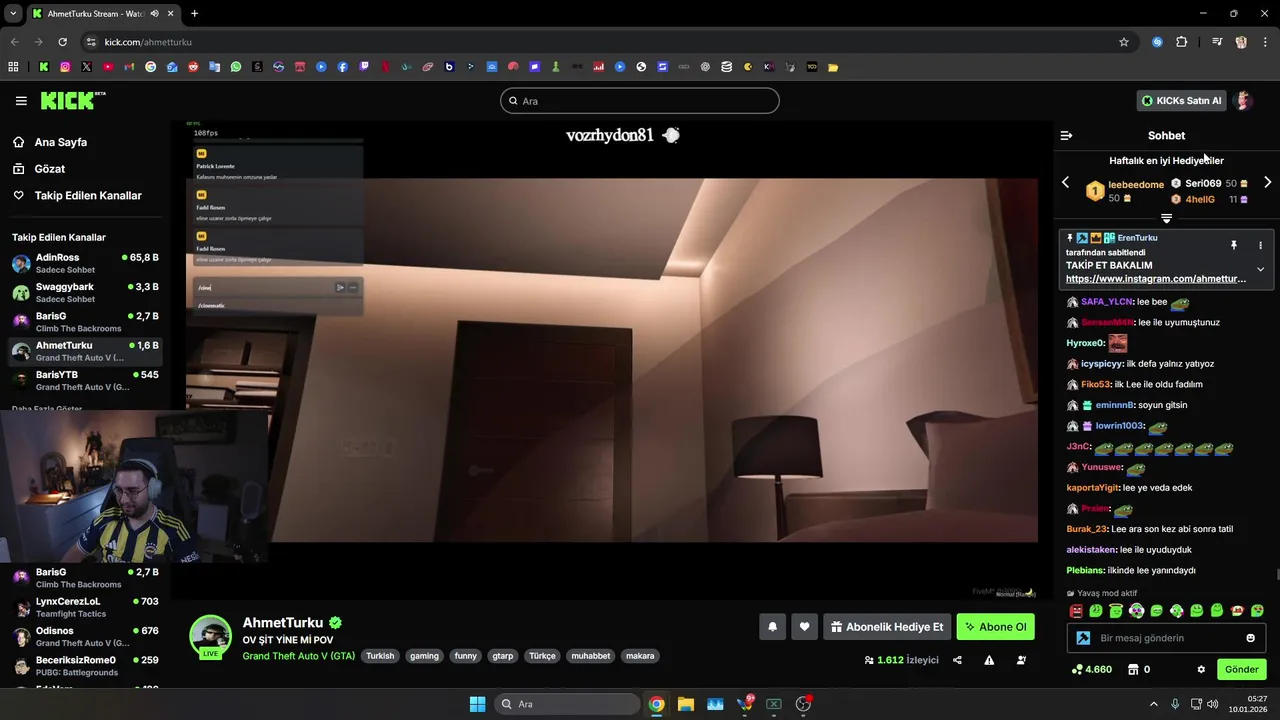Expand the pinned message chevron

(1260, 269)
